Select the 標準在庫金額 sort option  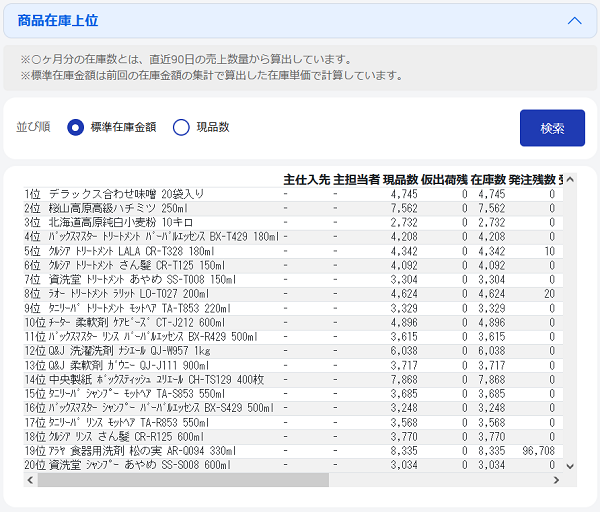(x=75, y=127)
